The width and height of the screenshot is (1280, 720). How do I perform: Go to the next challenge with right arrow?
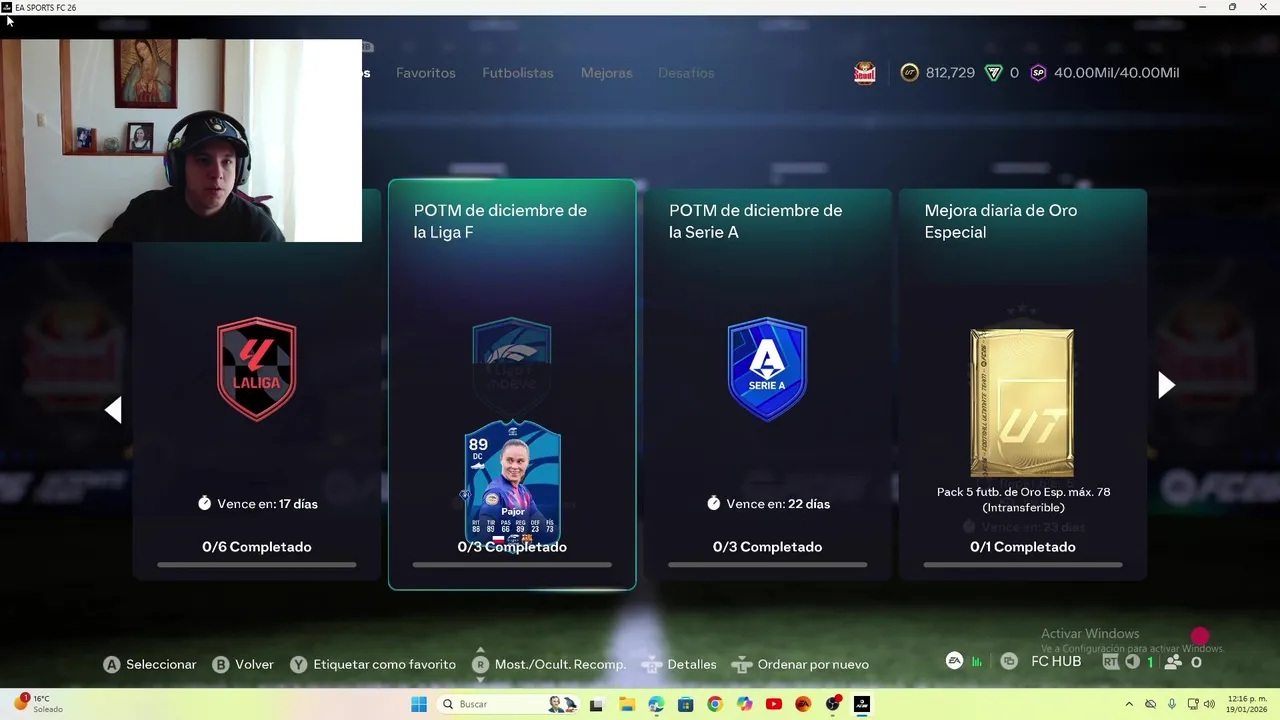(x=1166, y=385)
